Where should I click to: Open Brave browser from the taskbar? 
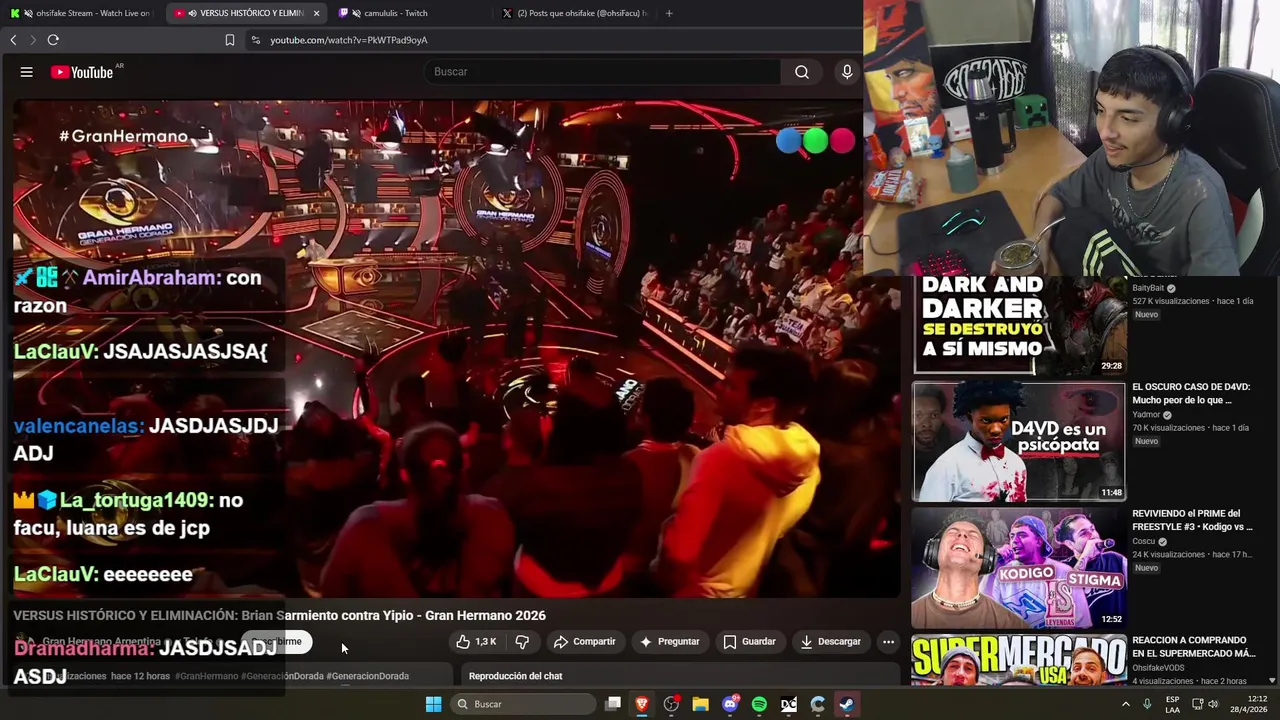coord(642,704)
